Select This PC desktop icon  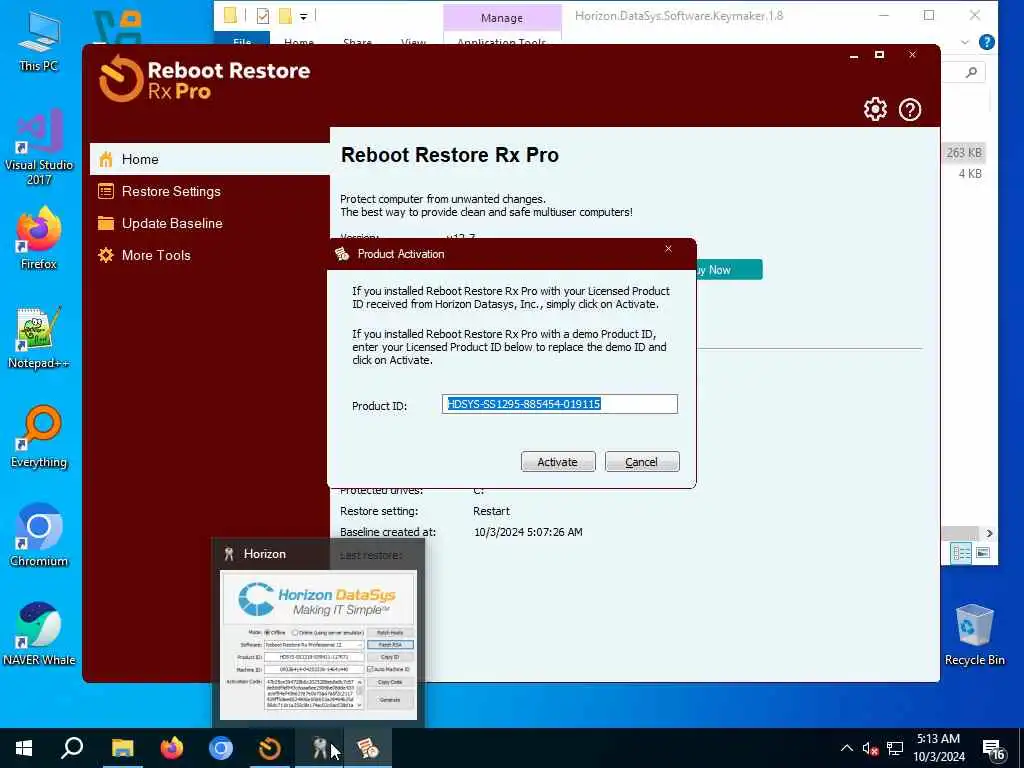39,40
